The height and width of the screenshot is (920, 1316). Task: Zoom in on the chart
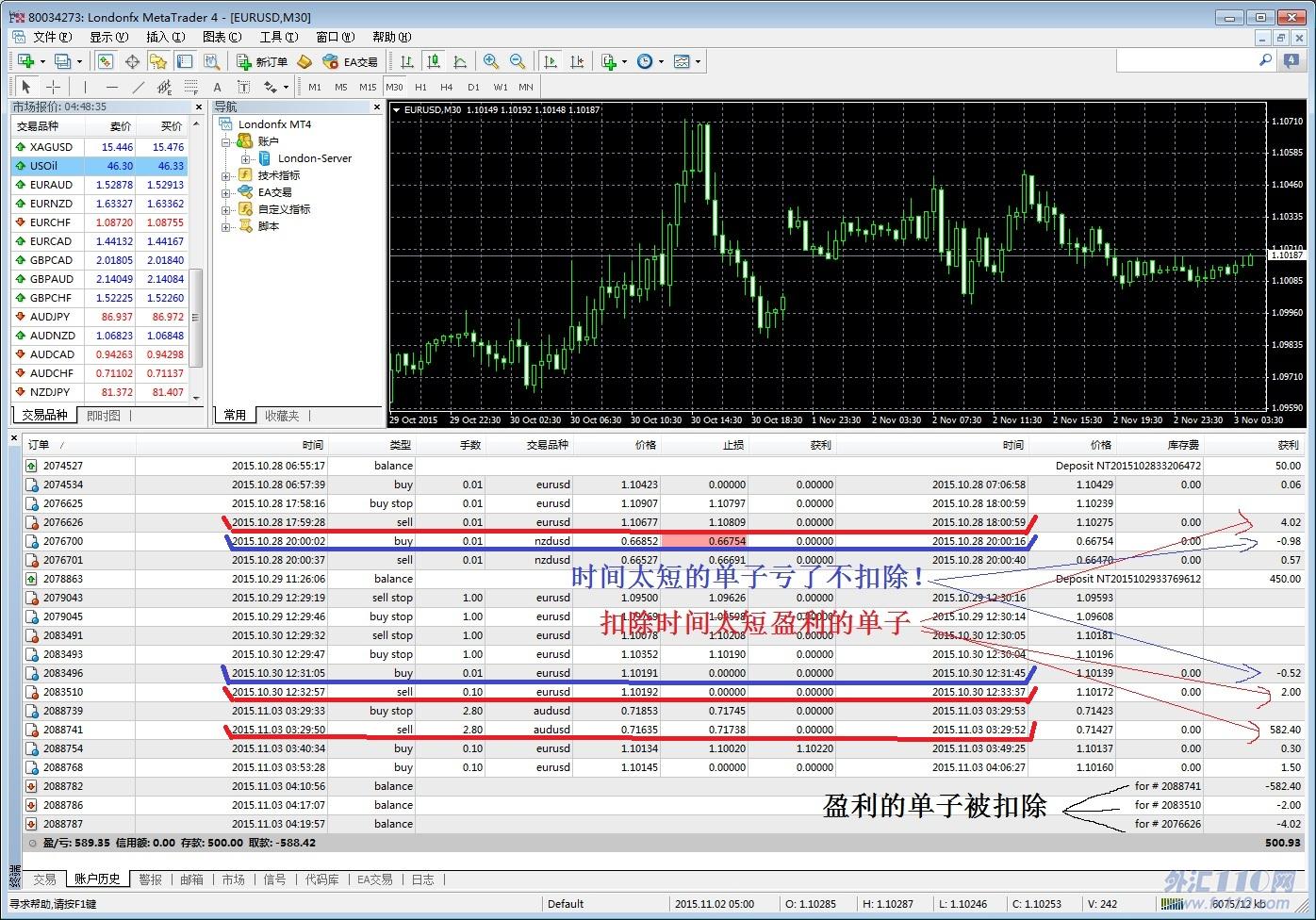pos(491,61)
